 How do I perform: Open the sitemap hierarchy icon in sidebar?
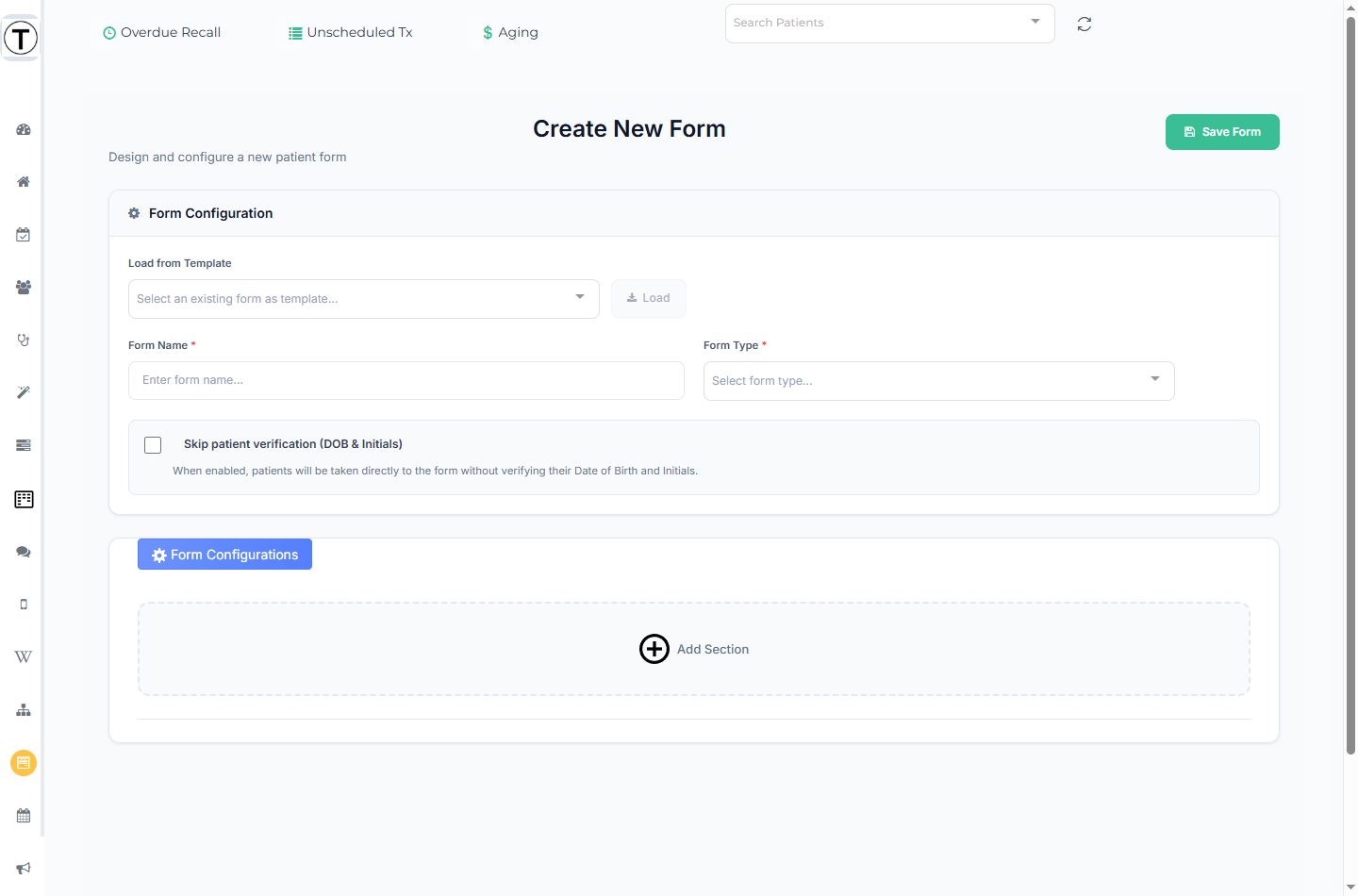click(24, 710)
